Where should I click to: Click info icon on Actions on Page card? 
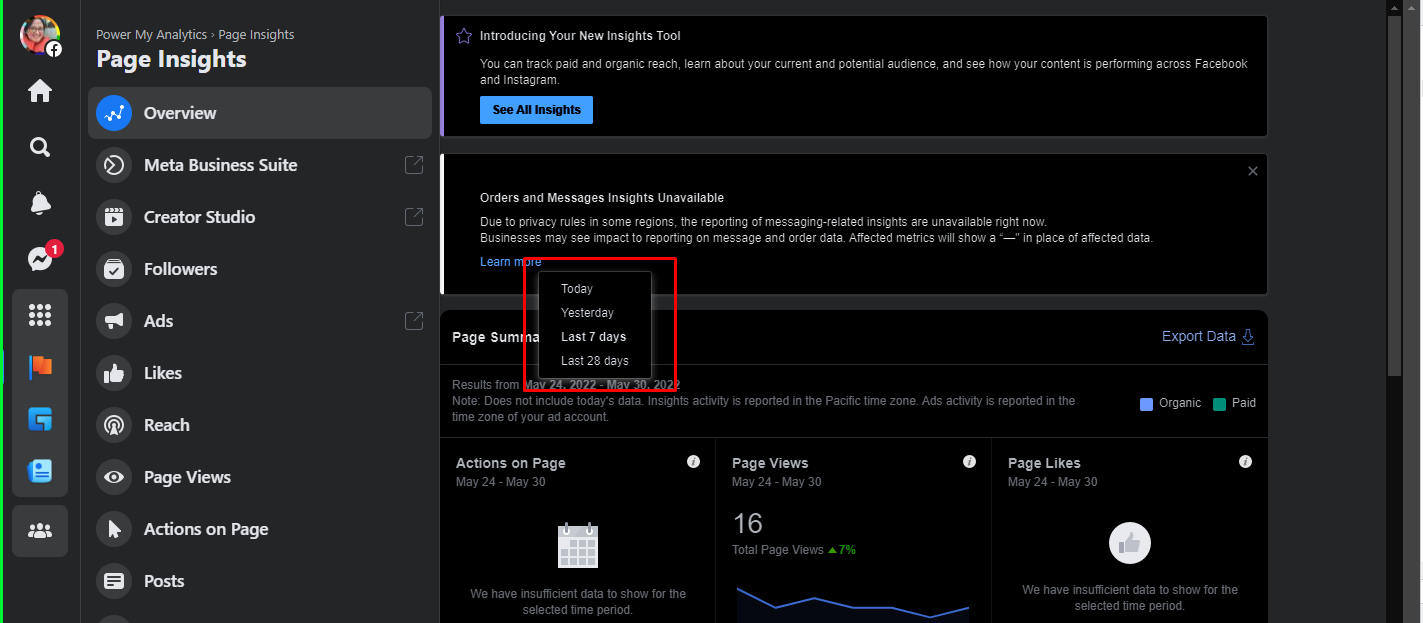click(x=693, y=462)
